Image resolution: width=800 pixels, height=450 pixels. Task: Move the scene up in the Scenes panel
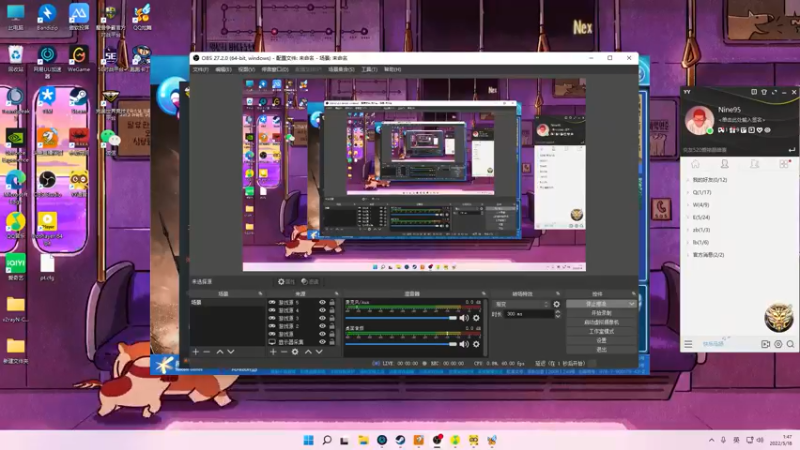[x=219, y=352]
